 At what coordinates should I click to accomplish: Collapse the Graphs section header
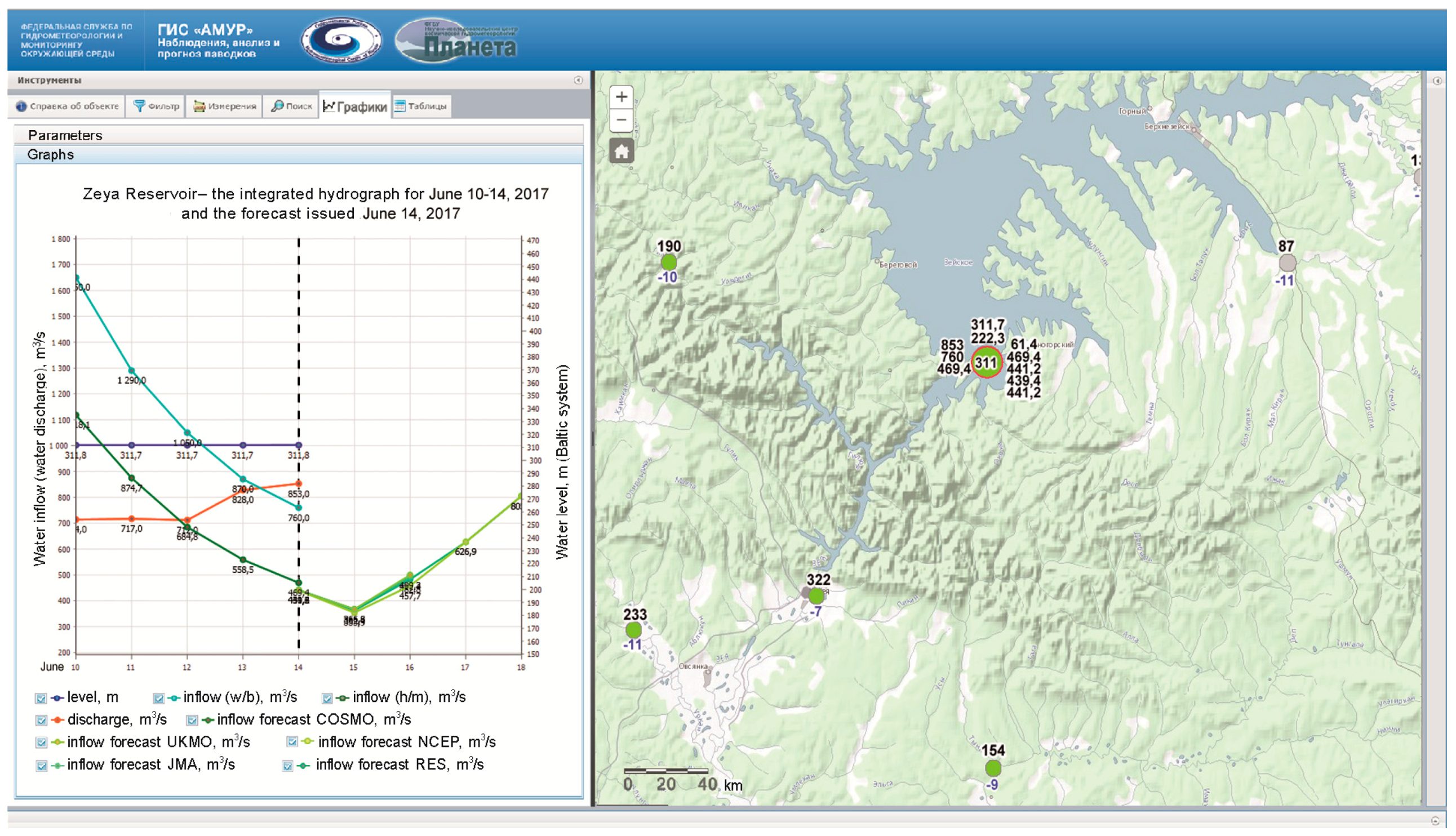(x=299, y=154)
